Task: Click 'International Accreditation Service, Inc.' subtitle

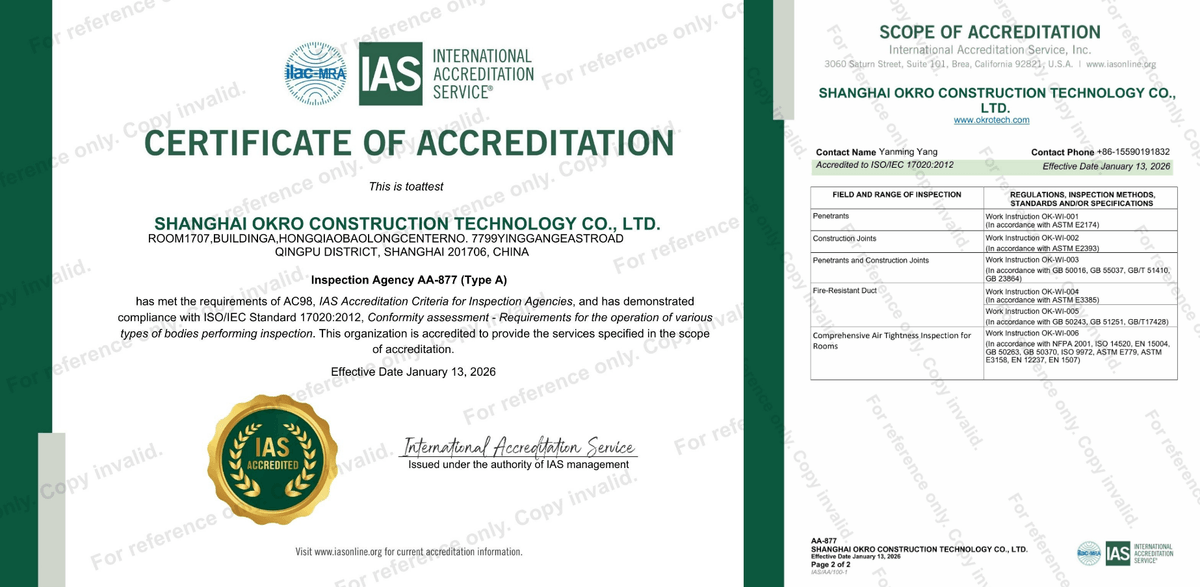Action: click(990, 50)
